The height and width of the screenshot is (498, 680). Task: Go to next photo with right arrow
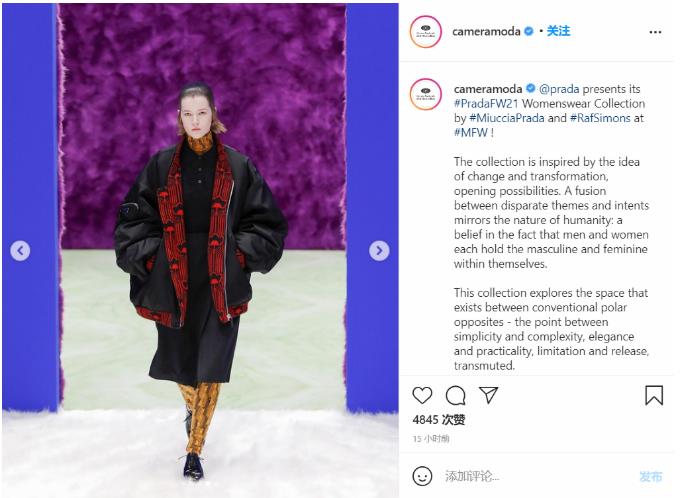click(379, 251)
